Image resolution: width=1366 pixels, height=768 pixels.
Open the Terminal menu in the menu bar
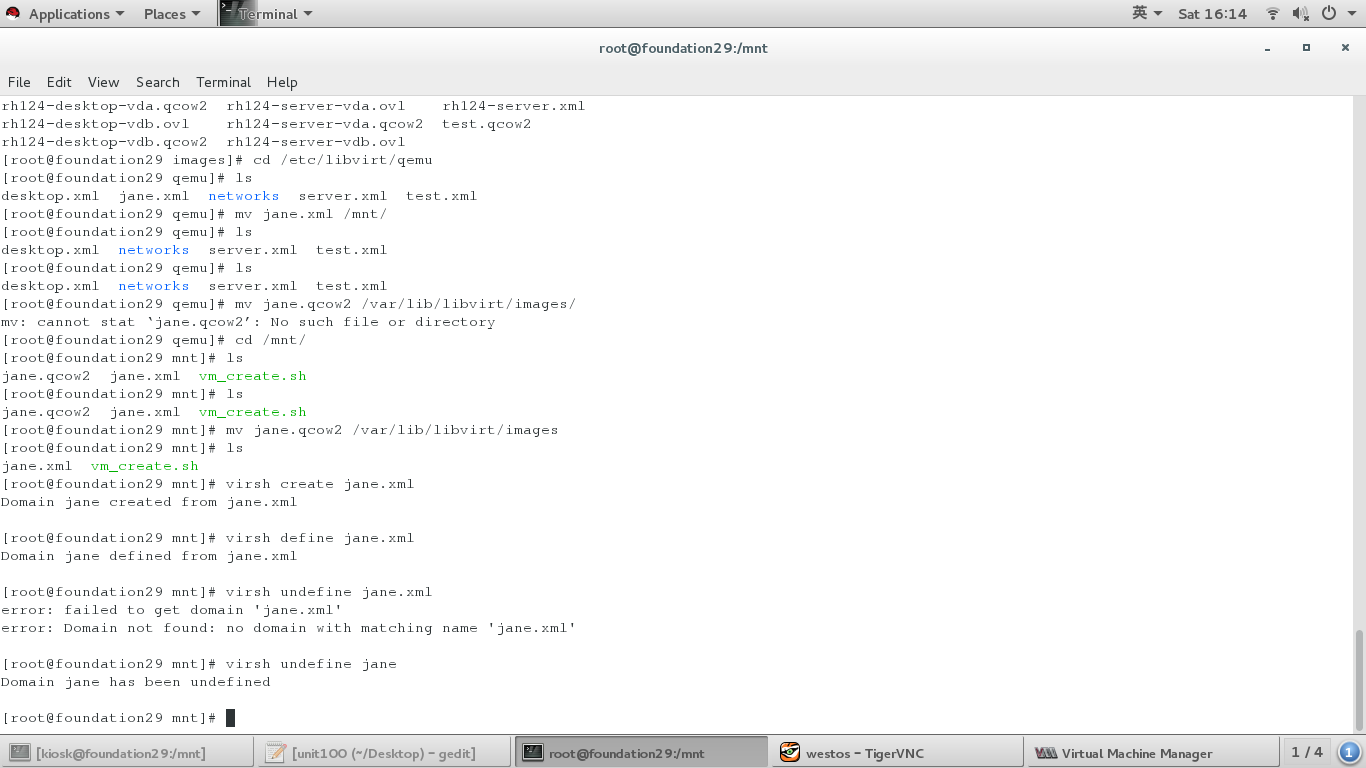tap(223, 82)
